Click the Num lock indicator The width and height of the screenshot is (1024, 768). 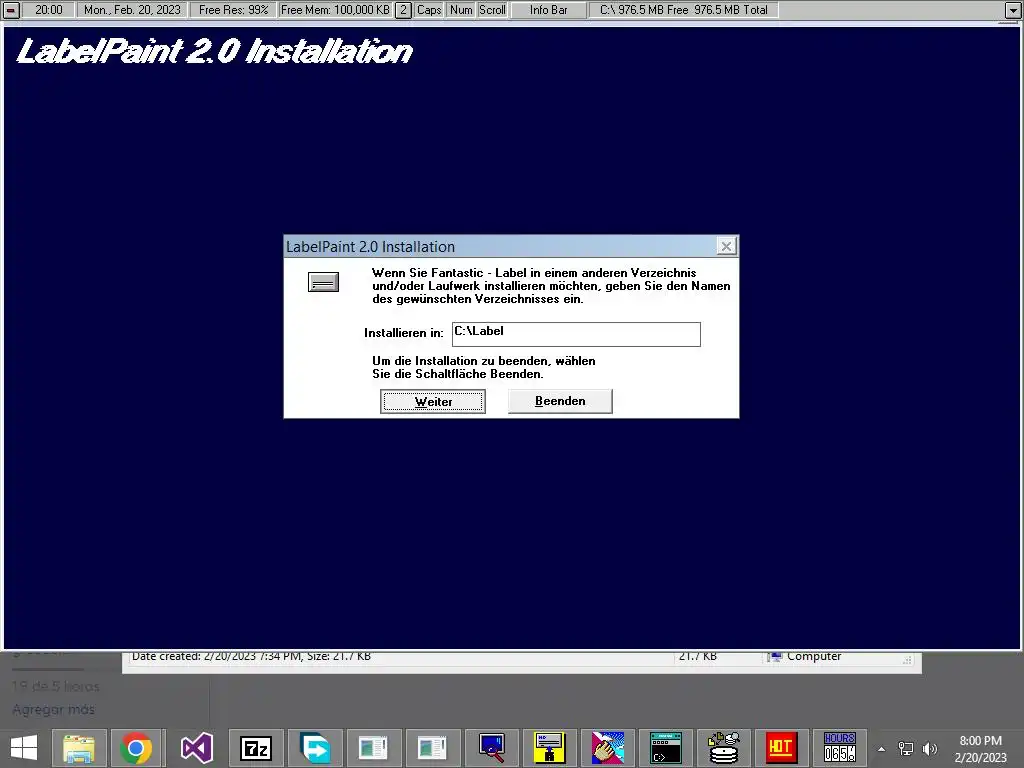pos(461,10)
